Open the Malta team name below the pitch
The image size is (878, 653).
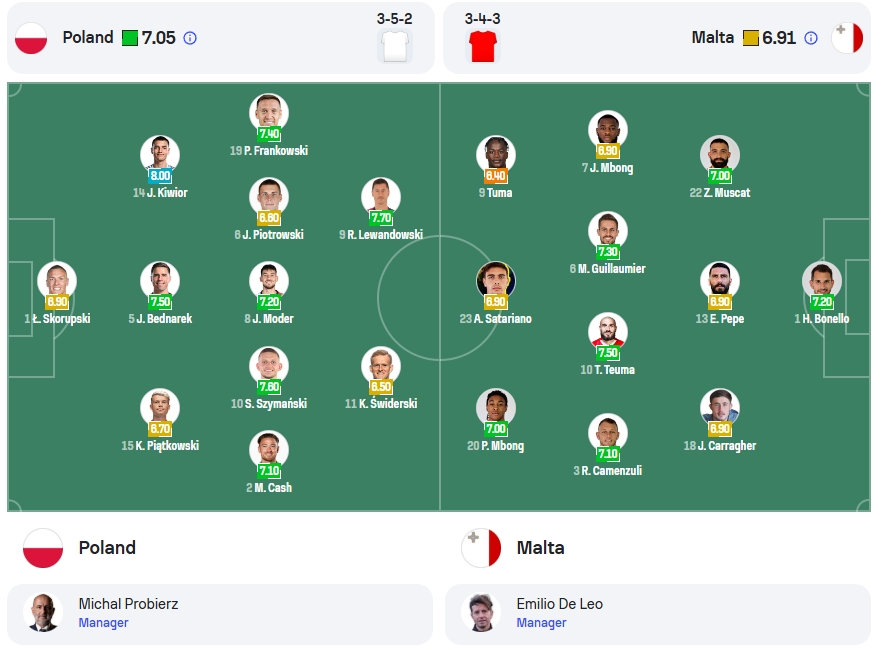point(540,548)
